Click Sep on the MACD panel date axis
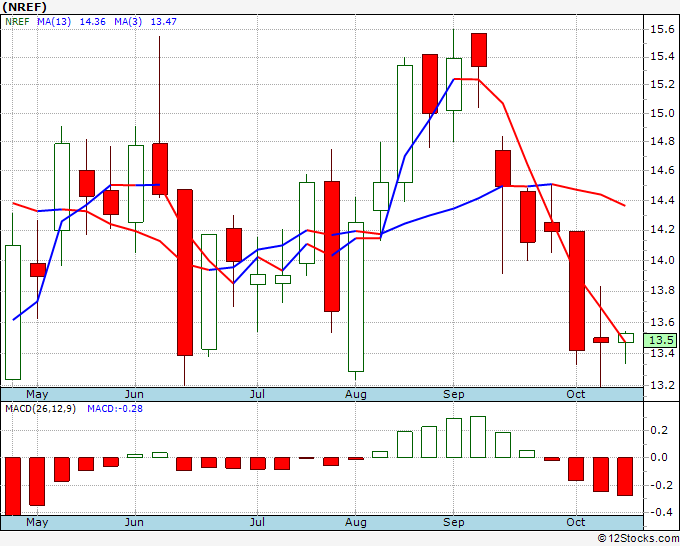Image resolution: width=680 pixels, height=546 pixels. coord(454,522)
